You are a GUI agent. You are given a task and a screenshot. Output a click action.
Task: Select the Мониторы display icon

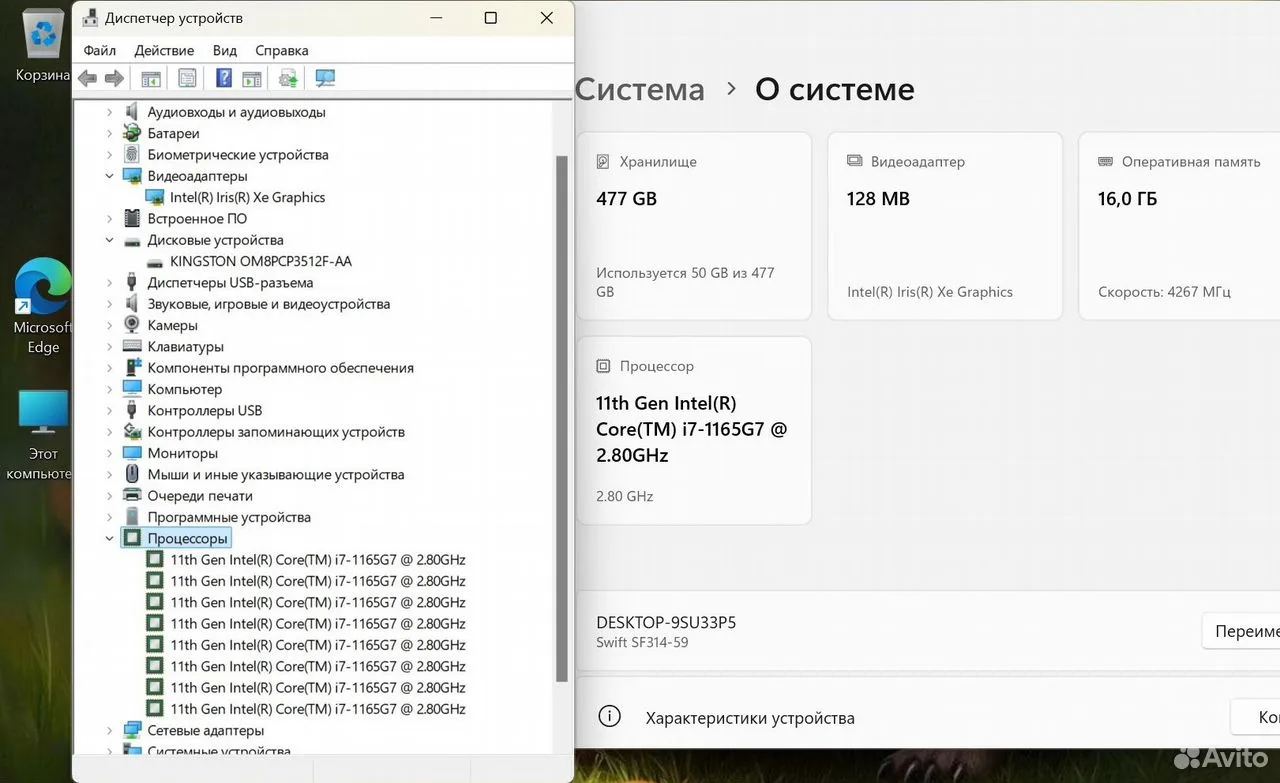132,453
